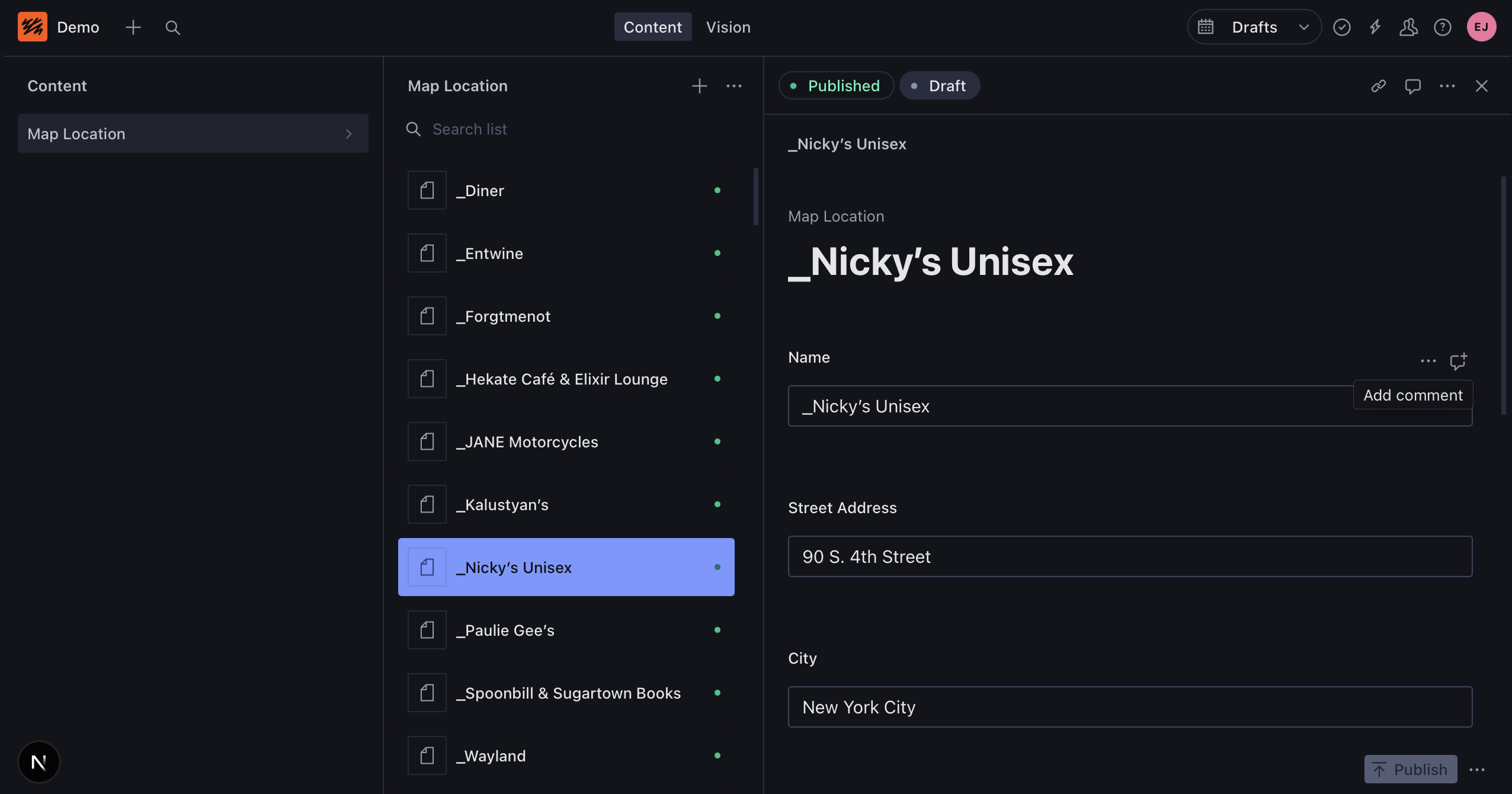Expand Map Location in Content sidebar
The width and height of the screenshot is (1512, 794).
pos(193,134)
